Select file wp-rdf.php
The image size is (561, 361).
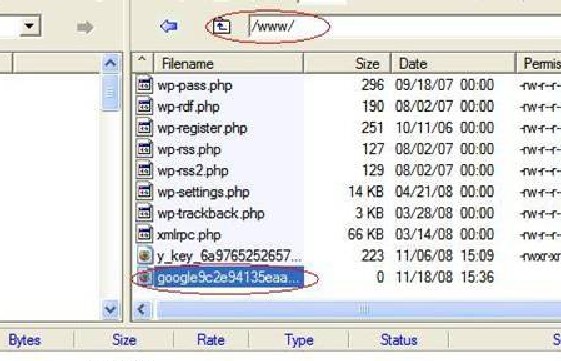pos(189,107)
